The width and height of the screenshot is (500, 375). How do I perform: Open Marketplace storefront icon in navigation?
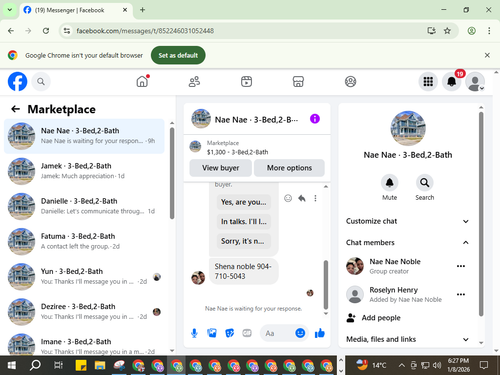point(298,81)
